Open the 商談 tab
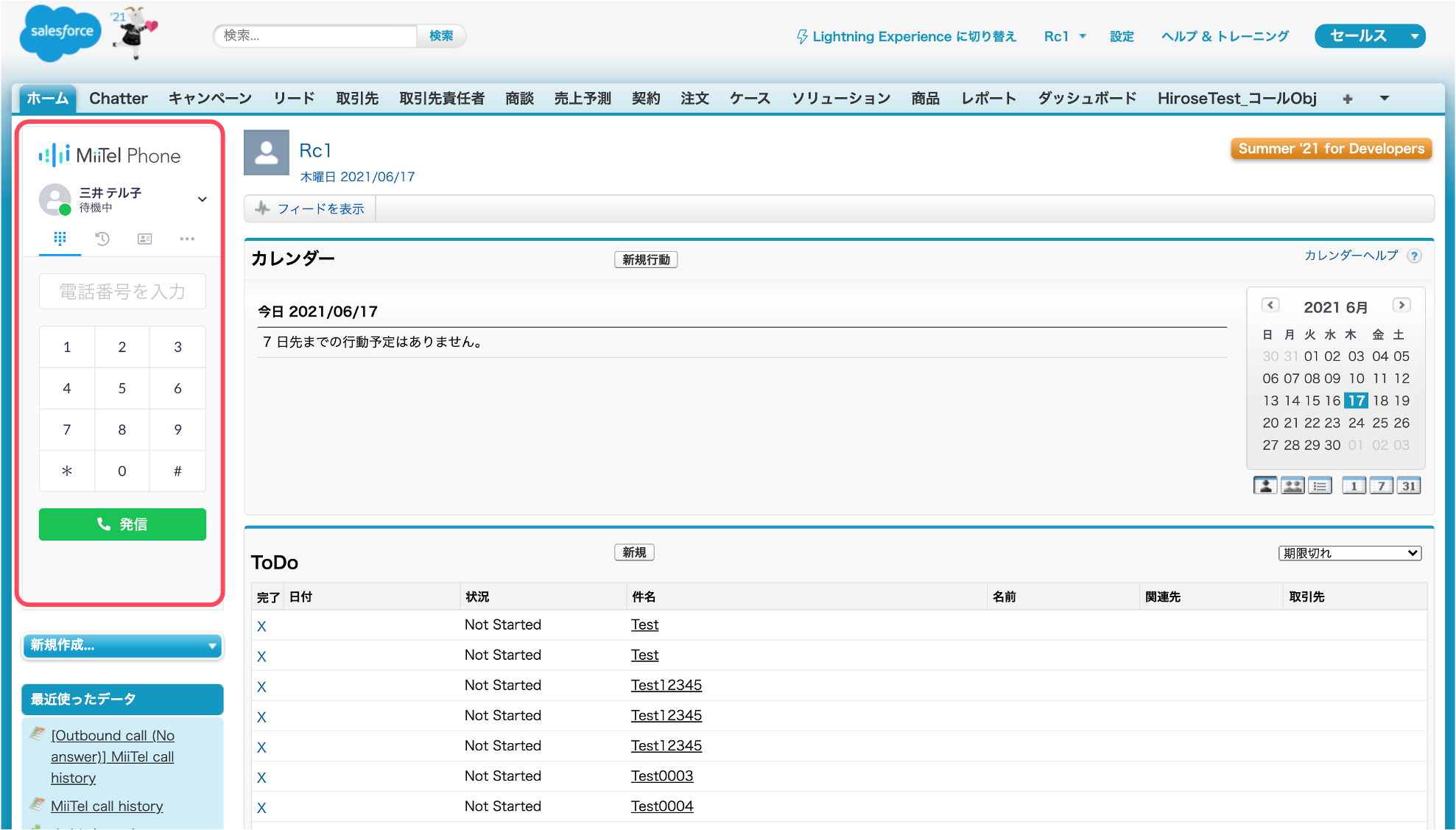 [519, 99]
